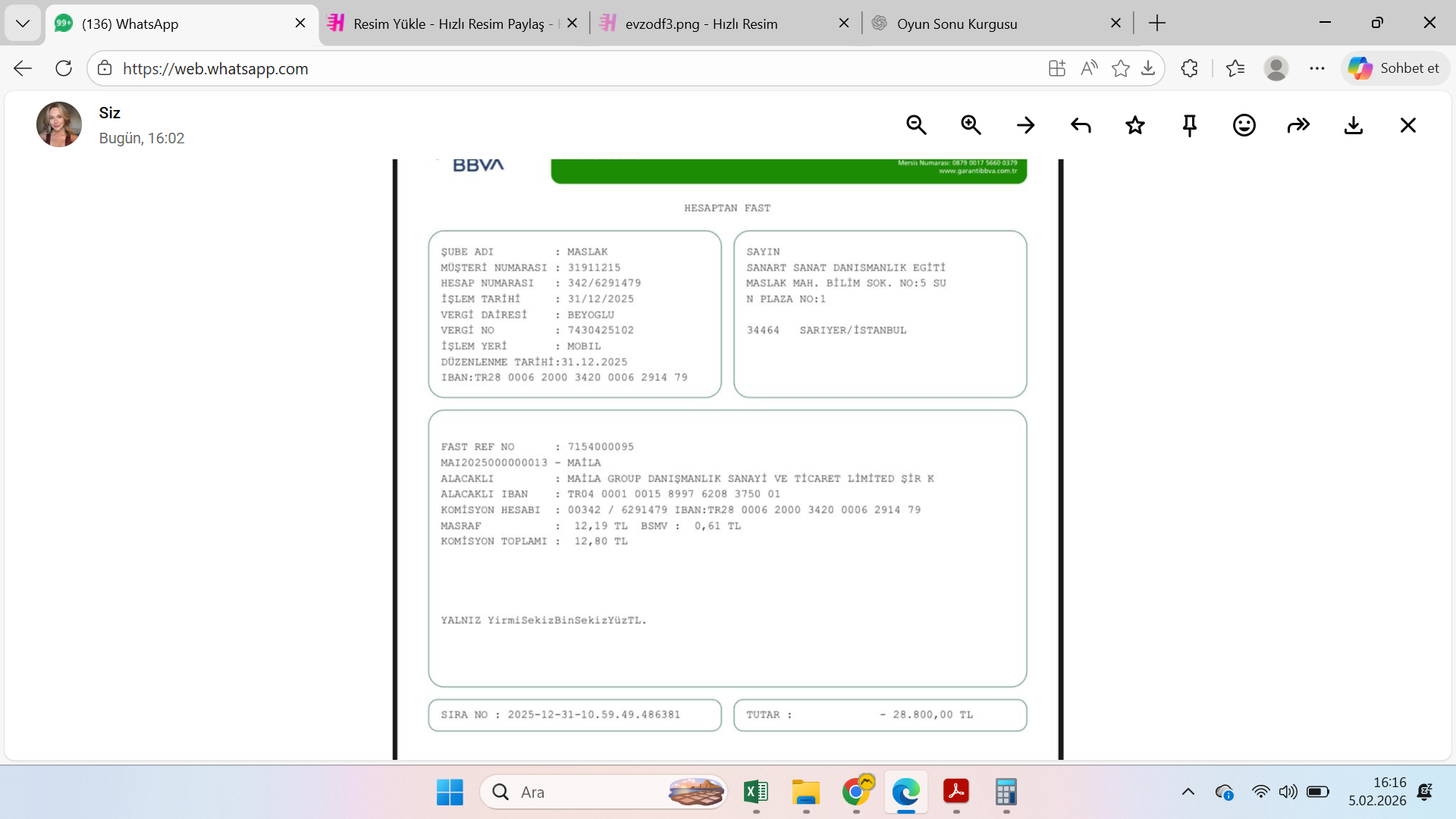Refresh the current page
1456x819 pixels.
tap(64, 68)
